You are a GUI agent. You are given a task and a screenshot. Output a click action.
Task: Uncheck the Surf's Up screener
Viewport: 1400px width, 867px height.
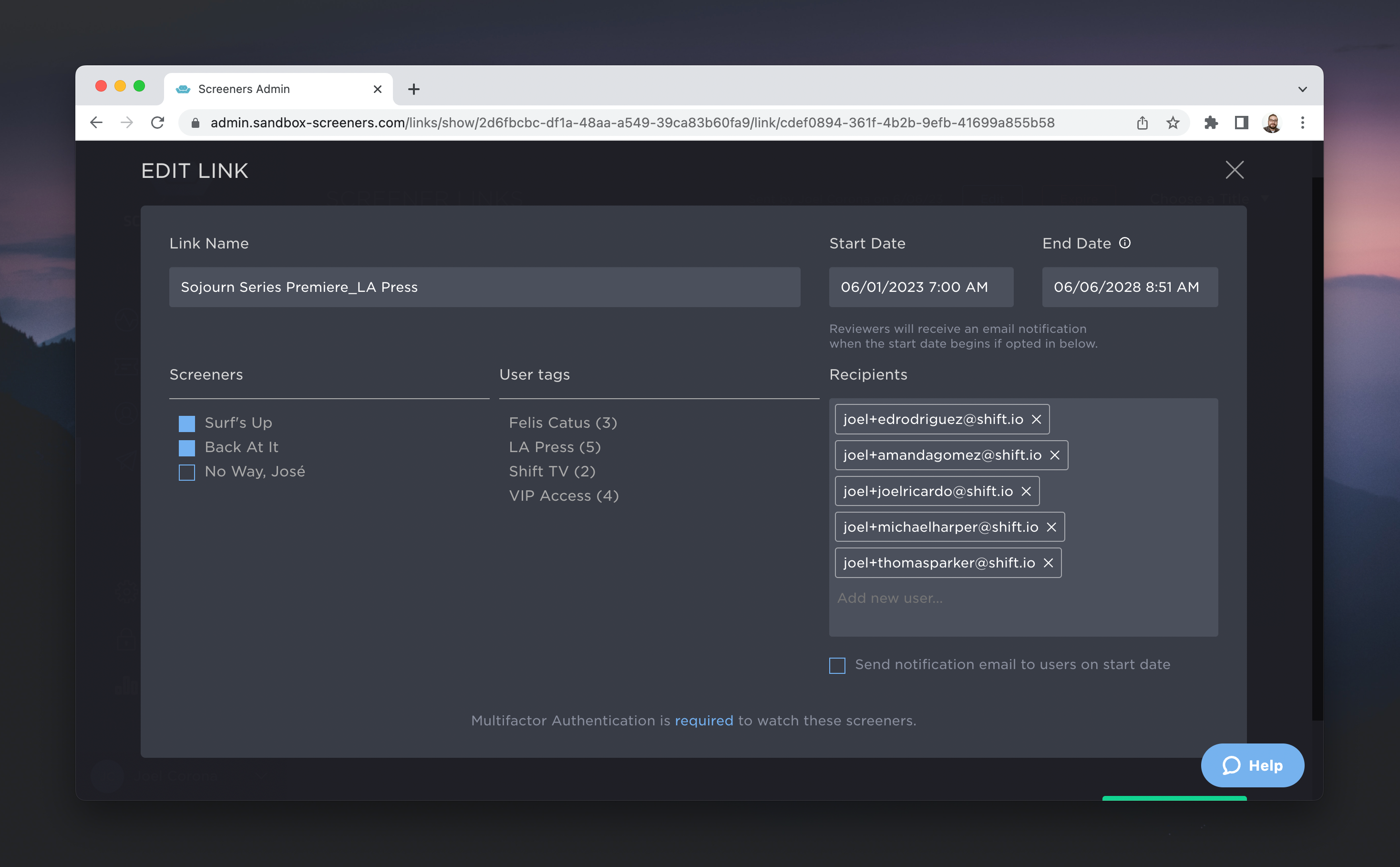[187, 424]
